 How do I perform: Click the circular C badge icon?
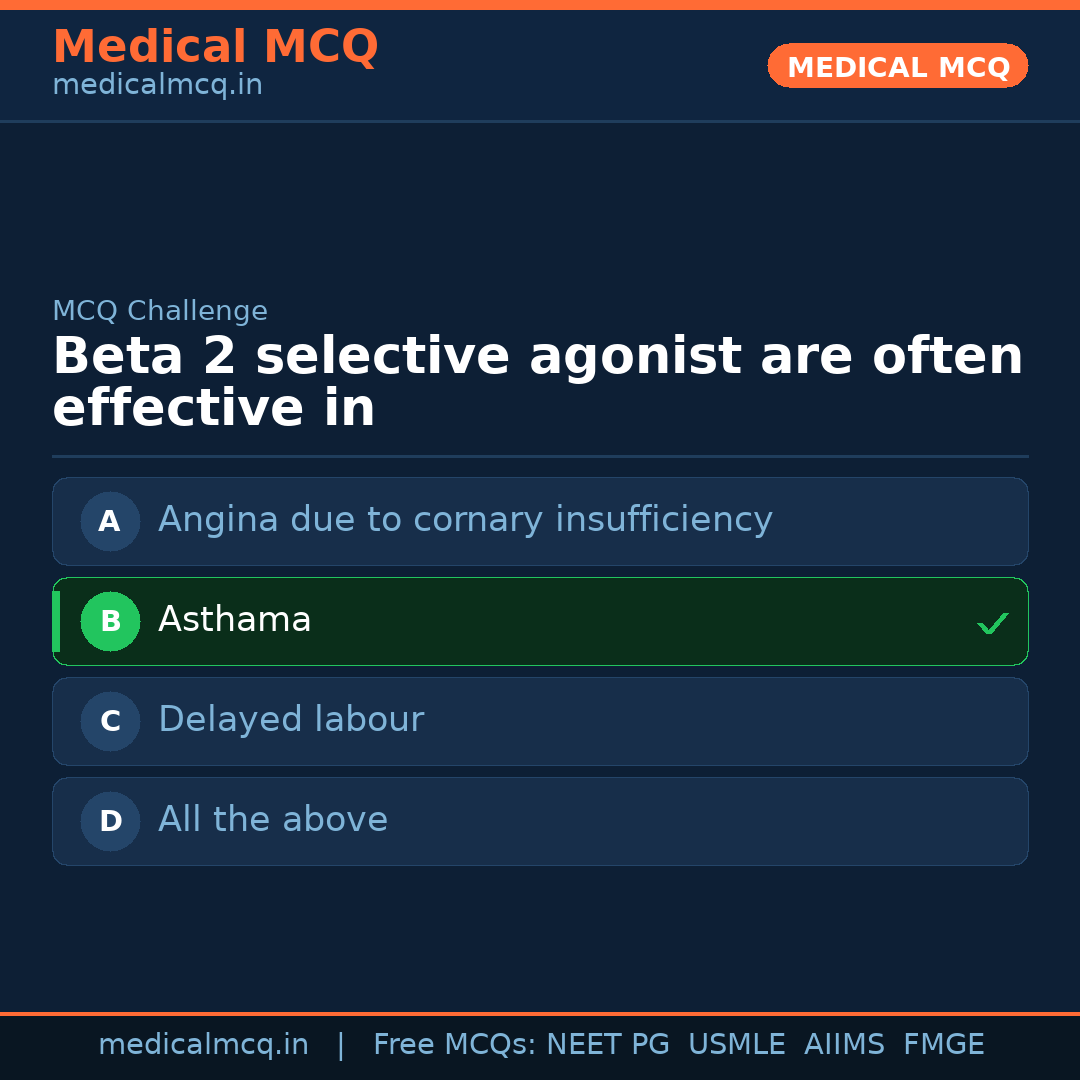coord(110,721)
